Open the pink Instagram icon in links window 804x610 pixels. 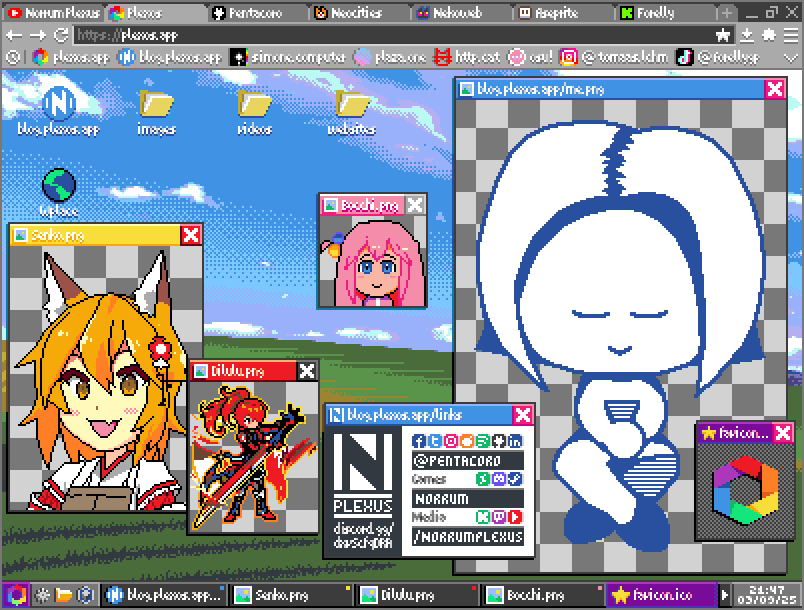(x=451, y=441)
